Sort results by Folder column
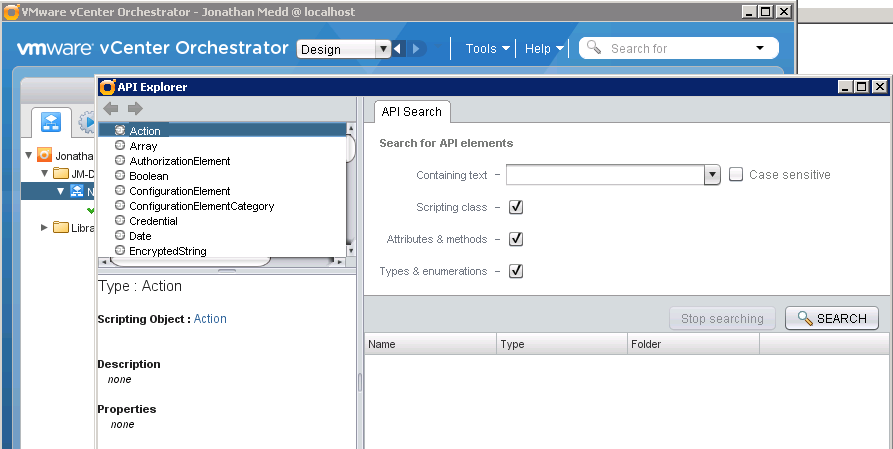Viewport: 893px width, 449px height. coord(694,344)
